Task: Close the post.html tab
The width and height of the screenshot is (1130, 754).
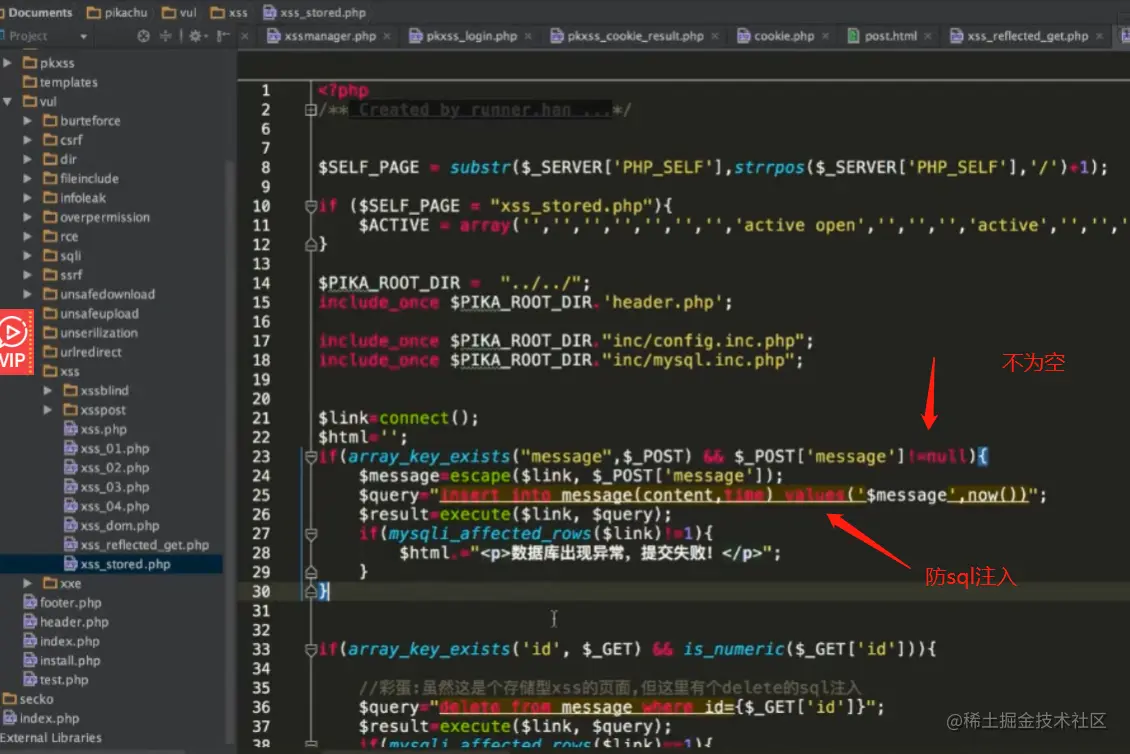Action: [x=928, y=36]
